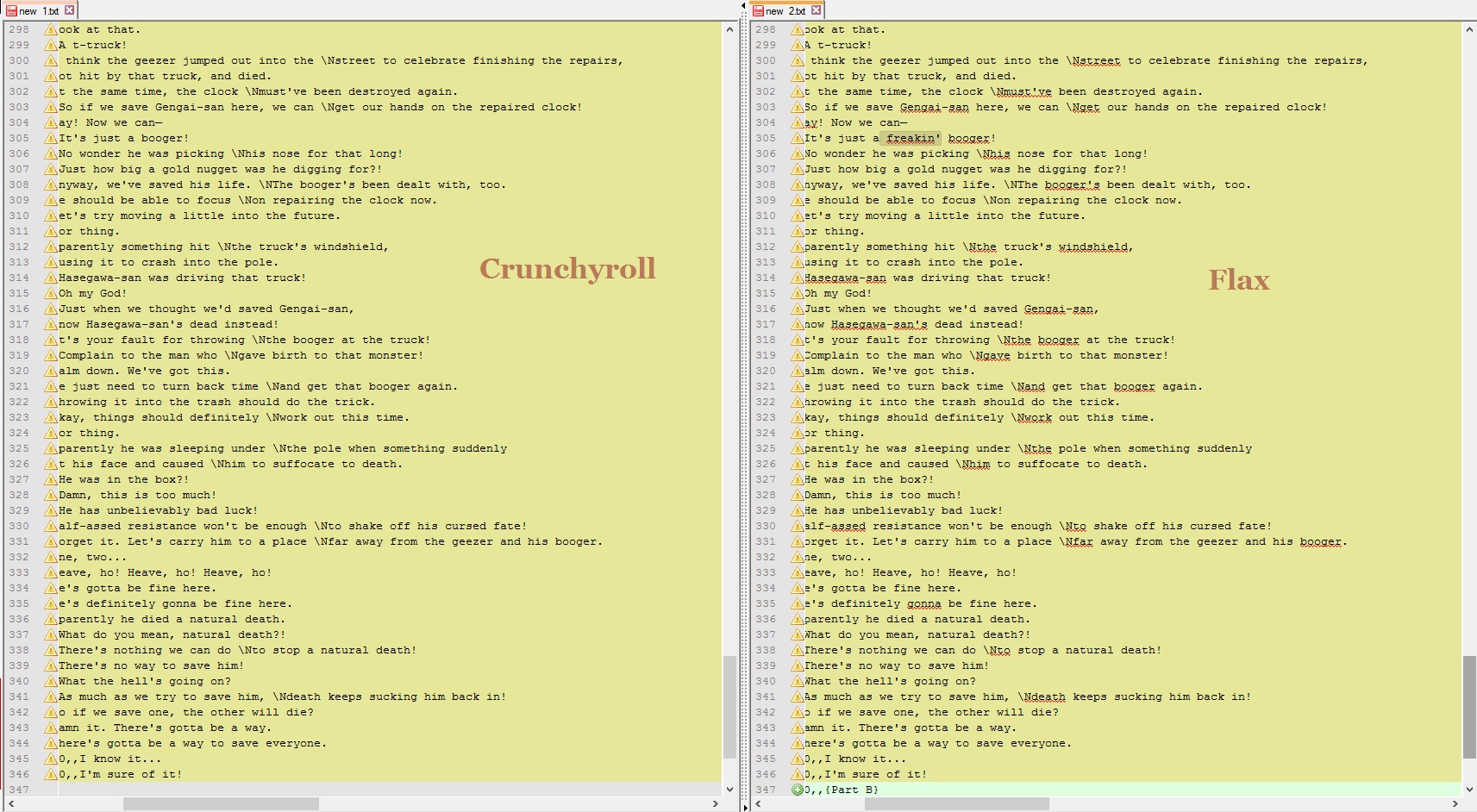This screenshot has height=812, width=1477.
Task: Click warning marker on line 310 in new 2.txt
Action: [797, 215]
